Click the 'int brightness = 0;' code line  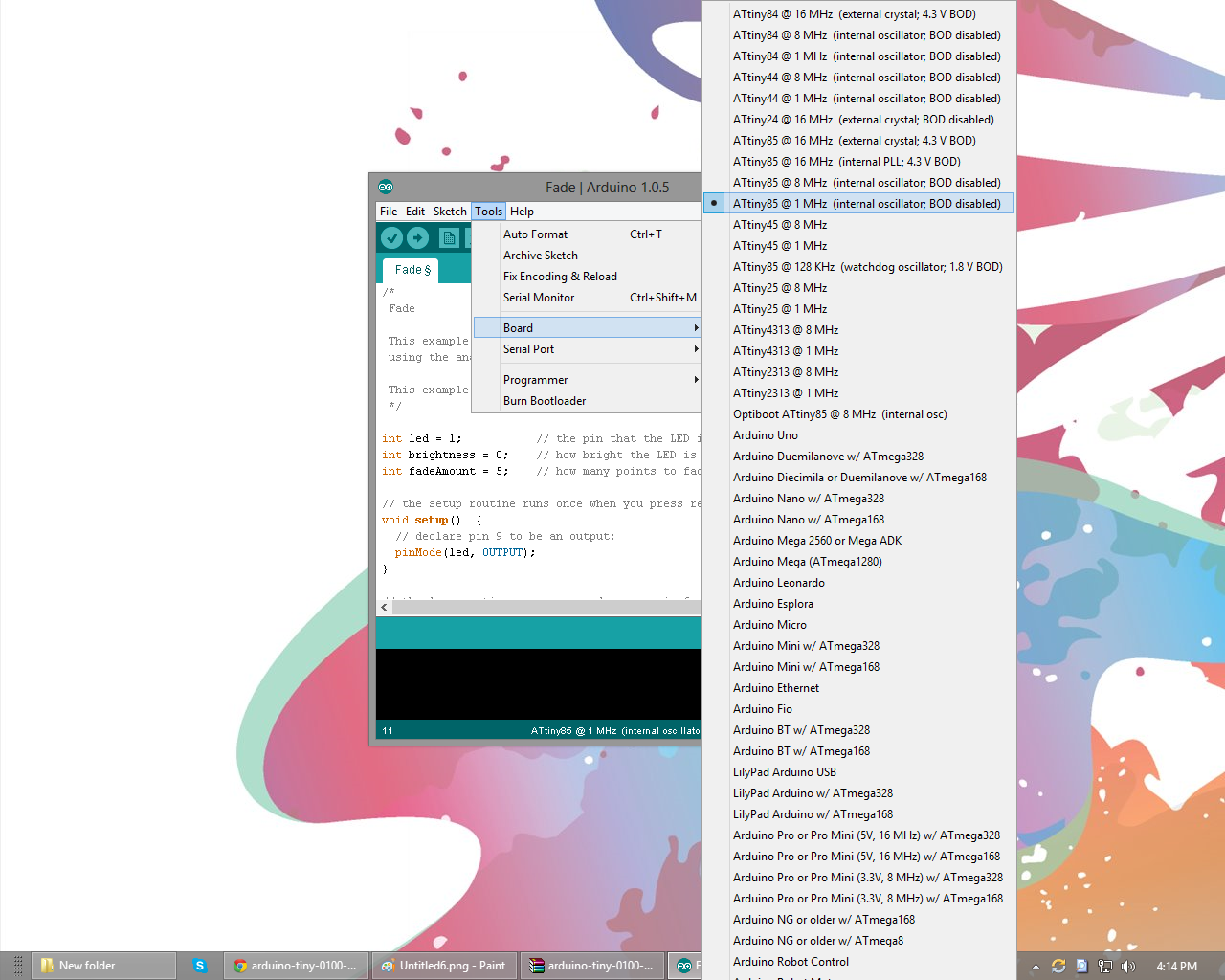[x=445, y=455]
